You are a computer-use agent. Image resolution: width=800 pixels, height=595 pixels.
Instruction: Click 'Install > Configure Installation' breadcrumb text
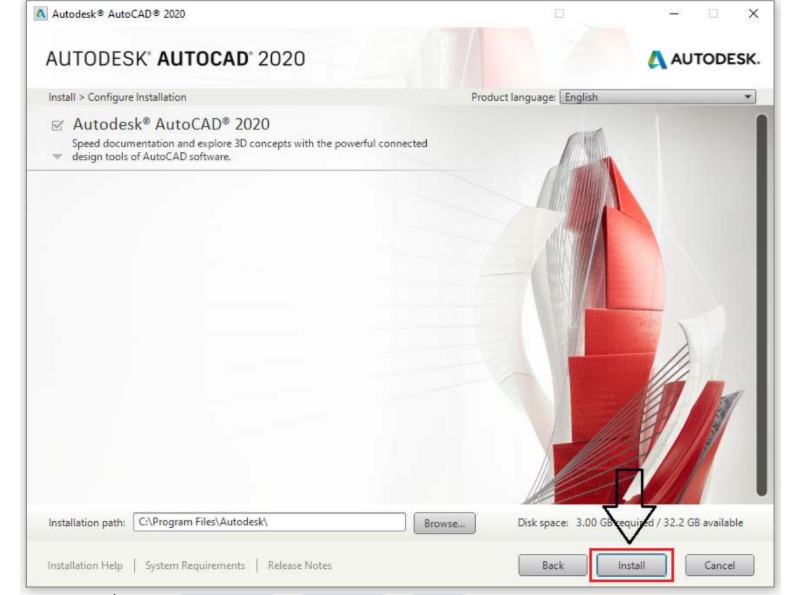point(117,97)
